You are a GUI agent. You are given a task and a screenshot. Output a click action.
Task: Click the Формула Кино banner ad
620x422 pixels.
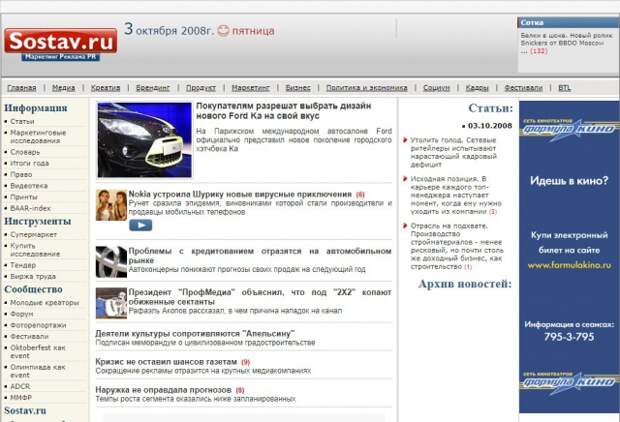pos(569,257)
